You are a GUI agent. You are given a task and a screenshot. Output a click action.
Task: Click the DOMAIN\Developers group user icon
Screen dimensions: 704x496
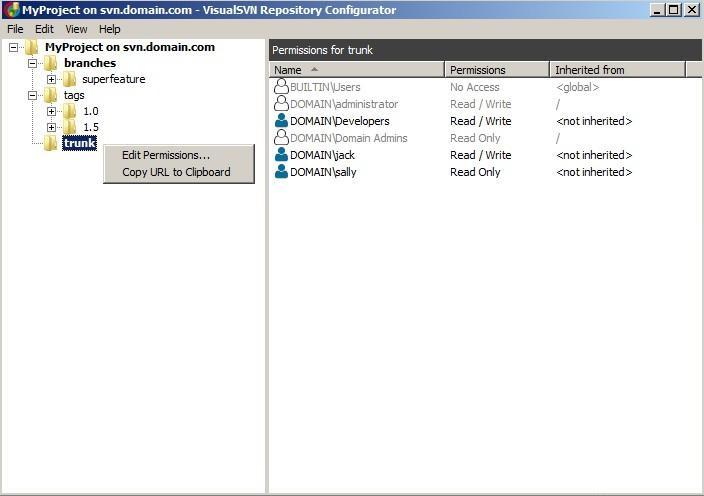[x=281, y=121]
